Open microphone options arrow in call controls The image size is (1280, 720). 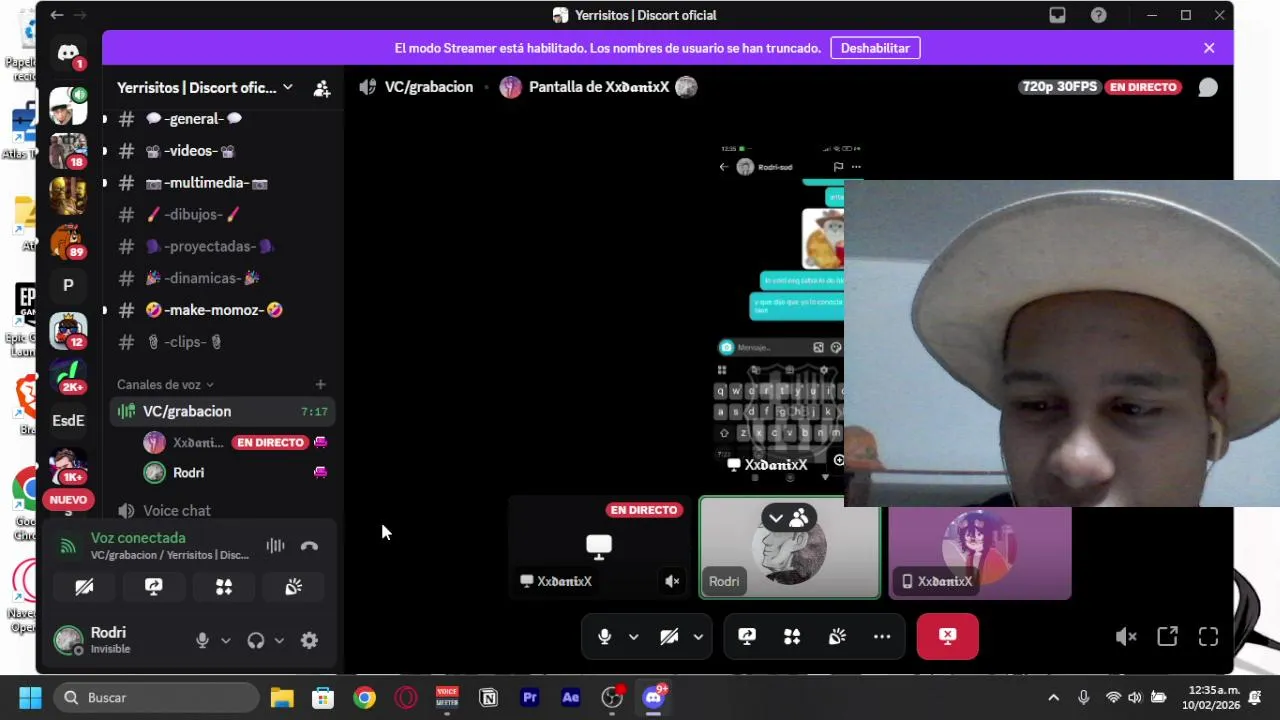(x=633, y=636)
